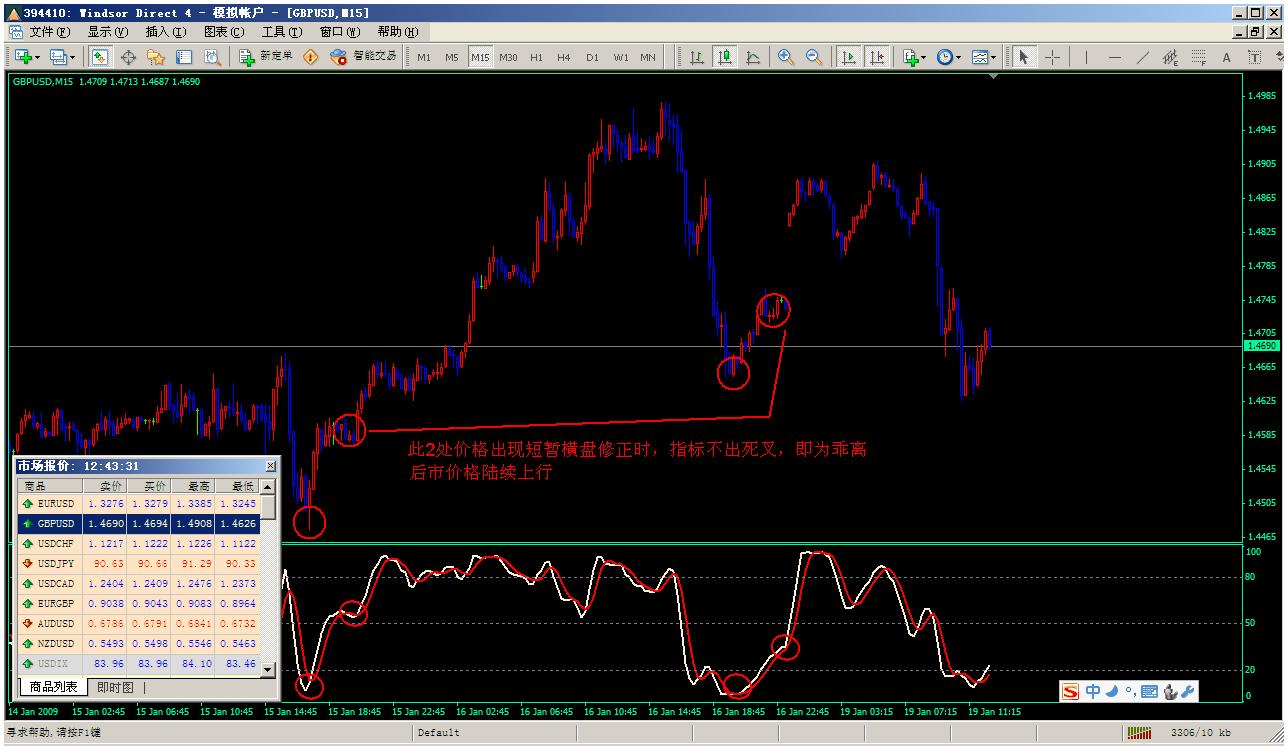Click the zoom in magnifier icon
This screenshot has height=746, width=1288.
pos(784,57)
